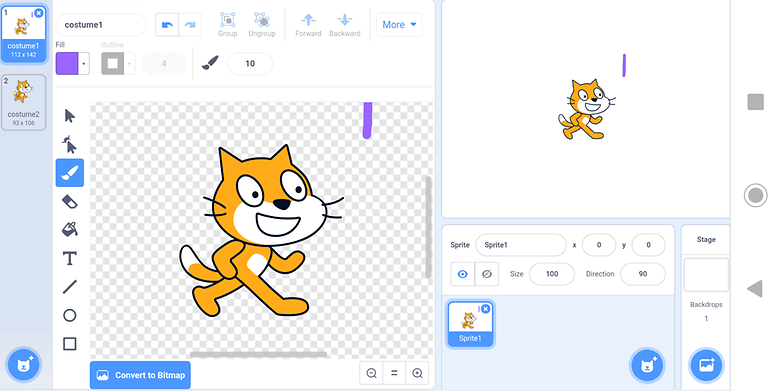Choose the Line tool
This screenshot has height=391, width=782.
point(70,287)
